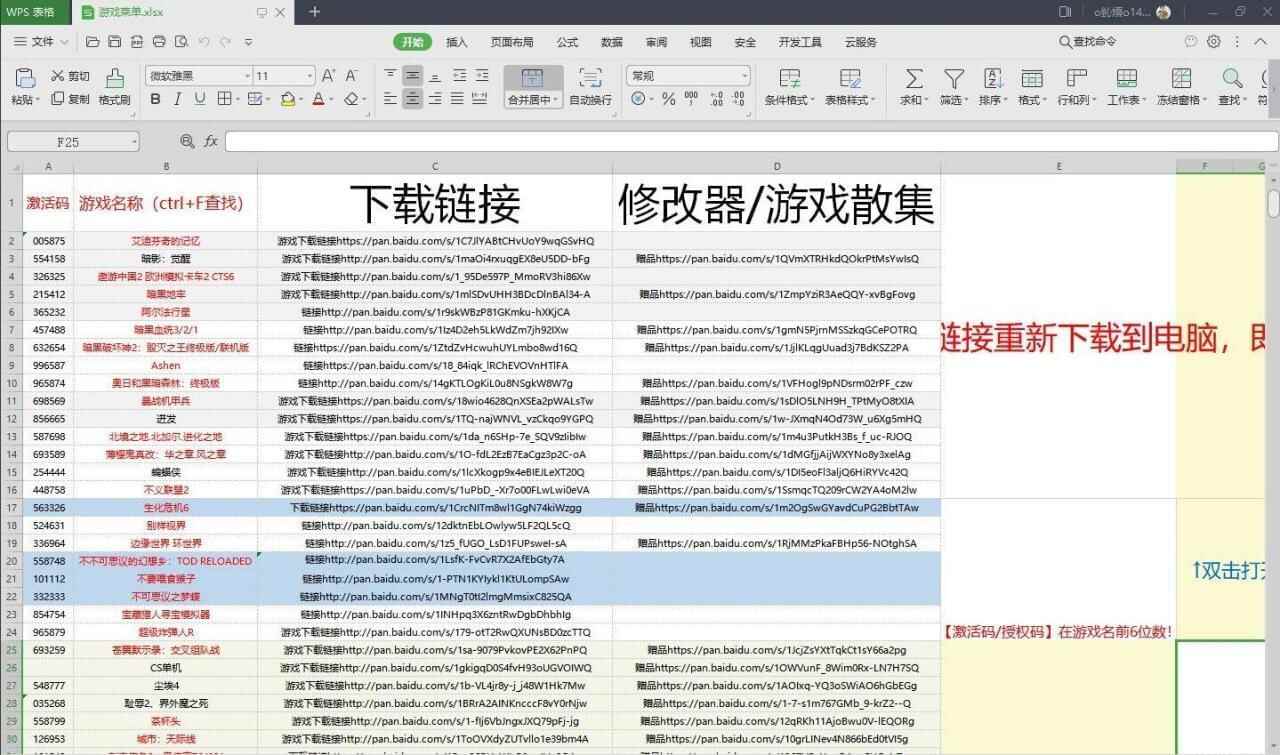This screenshot has width=1280, height=755.
Task: Toggle bold formatting
Action: coord(155,99)
